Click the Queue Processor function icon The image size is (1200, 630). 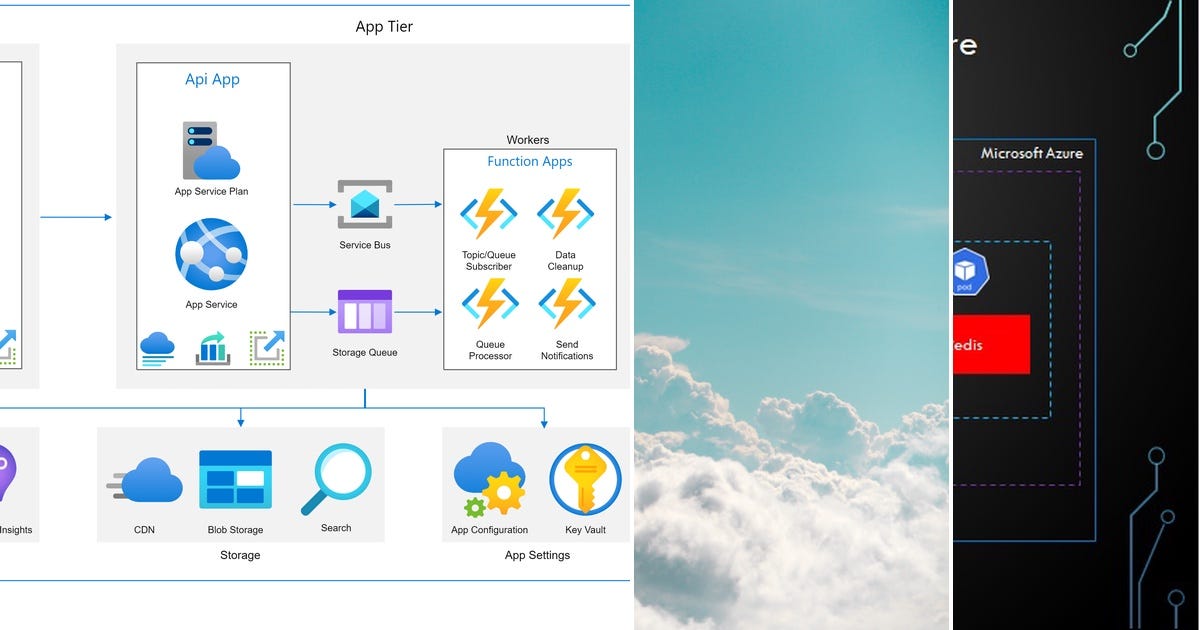click(488, 303)
